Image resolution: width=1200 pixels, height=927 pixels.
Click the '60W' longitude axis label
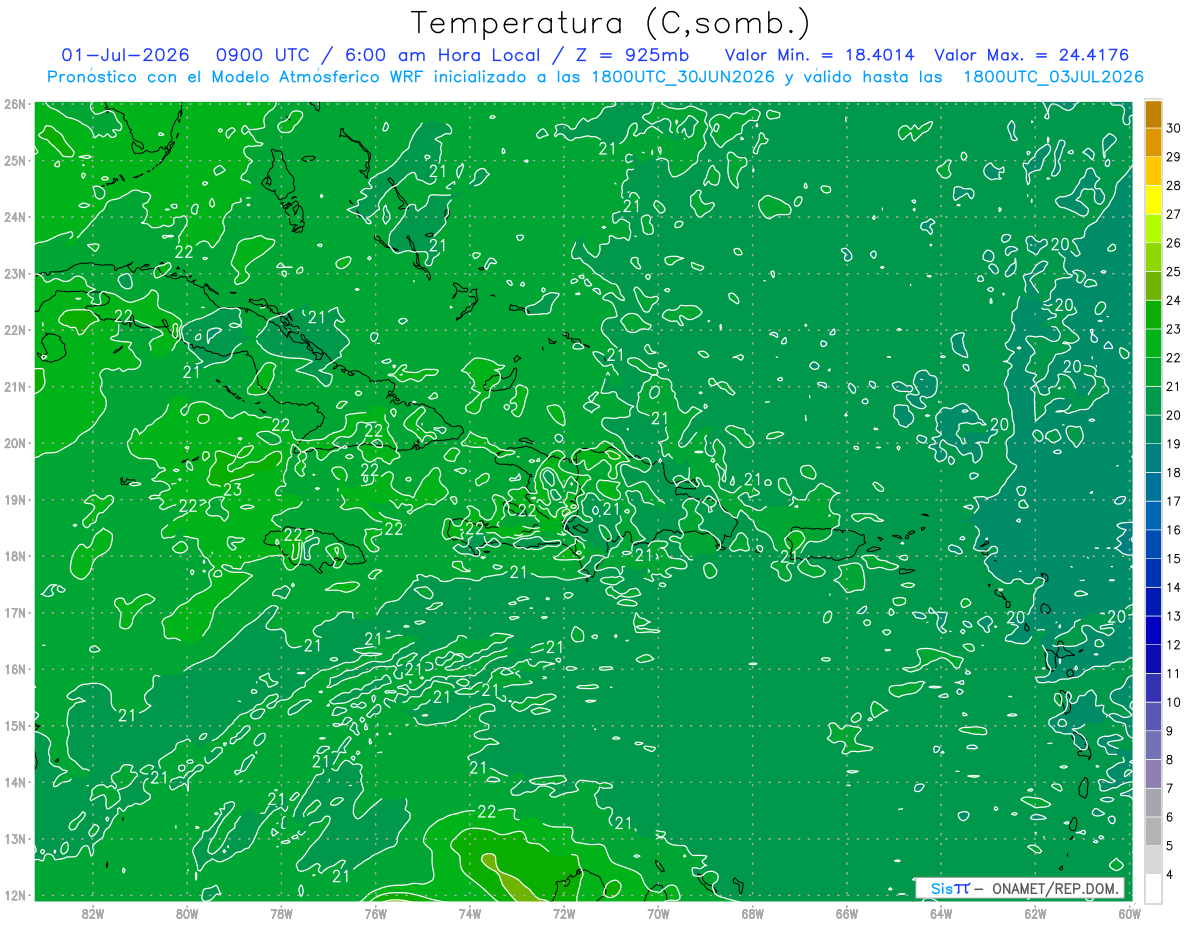[1128, 913]
